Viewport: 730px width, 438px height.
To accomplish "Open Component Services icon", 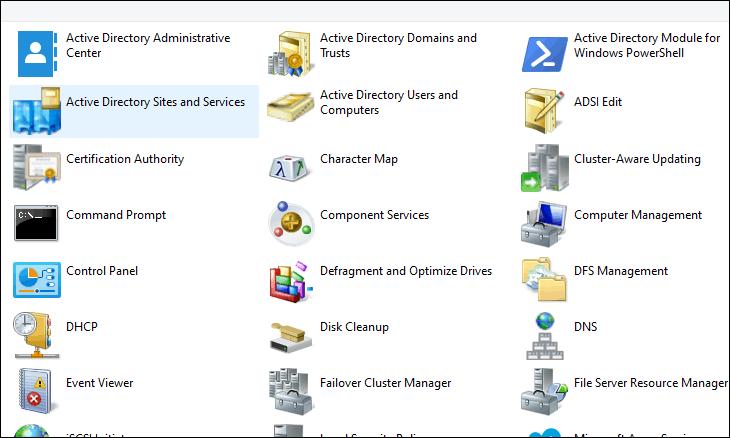I will (x=291, y=223).
